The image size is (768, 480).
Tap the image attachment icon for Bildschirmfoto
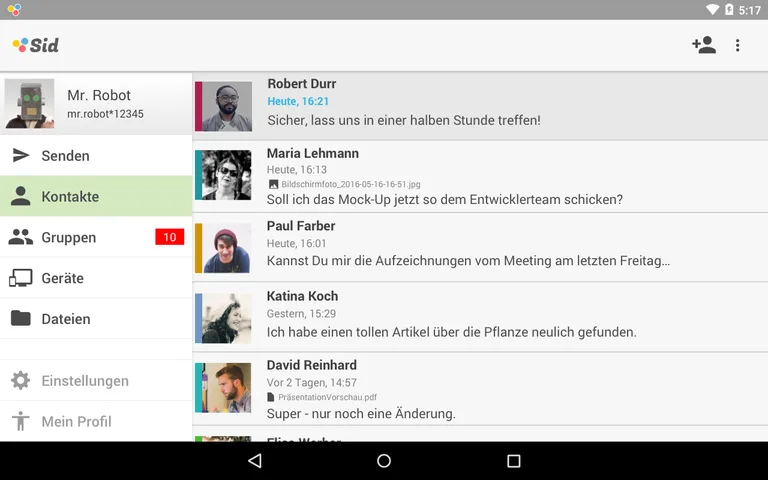(273, 184)
